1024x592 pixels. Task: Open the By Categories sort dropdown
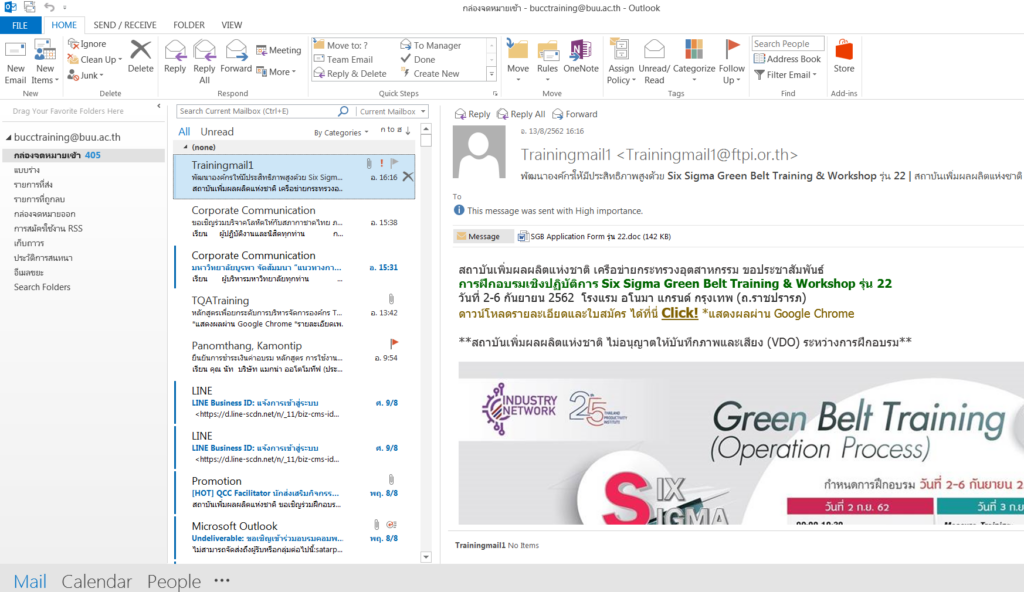click(x=341, y=132)
